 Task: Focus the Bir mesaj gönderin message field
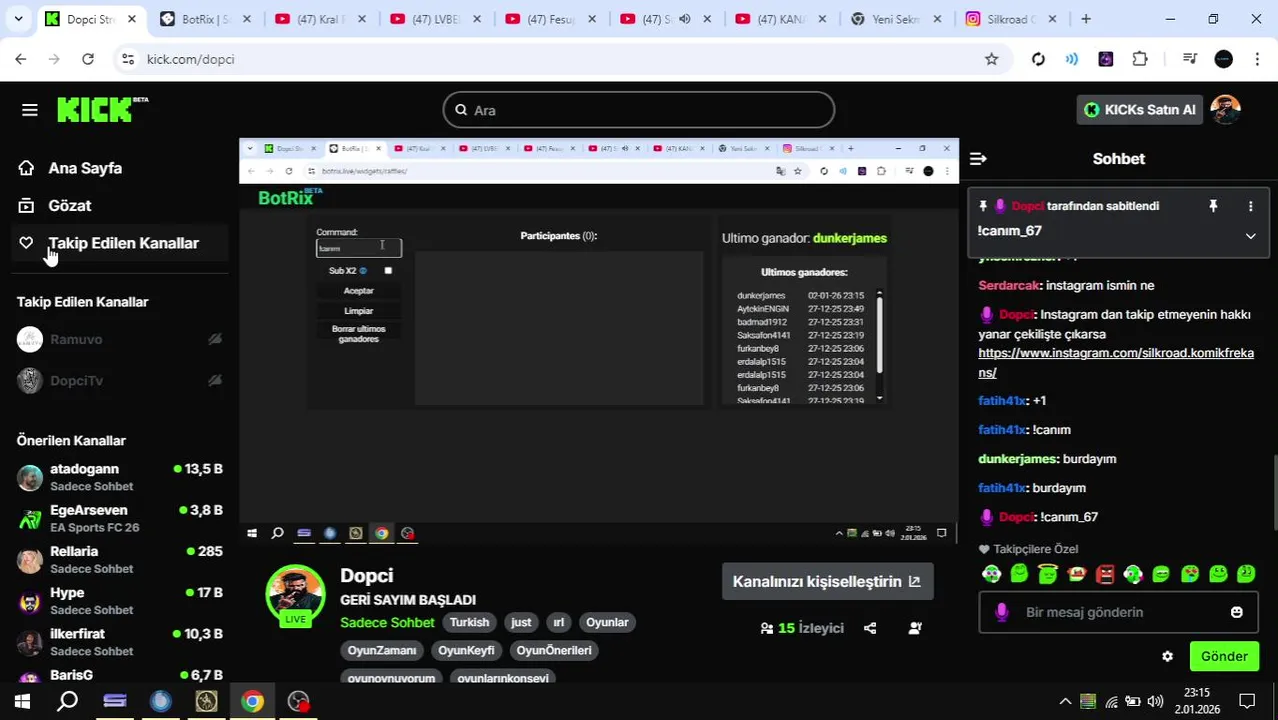[x=1118, y=612]
